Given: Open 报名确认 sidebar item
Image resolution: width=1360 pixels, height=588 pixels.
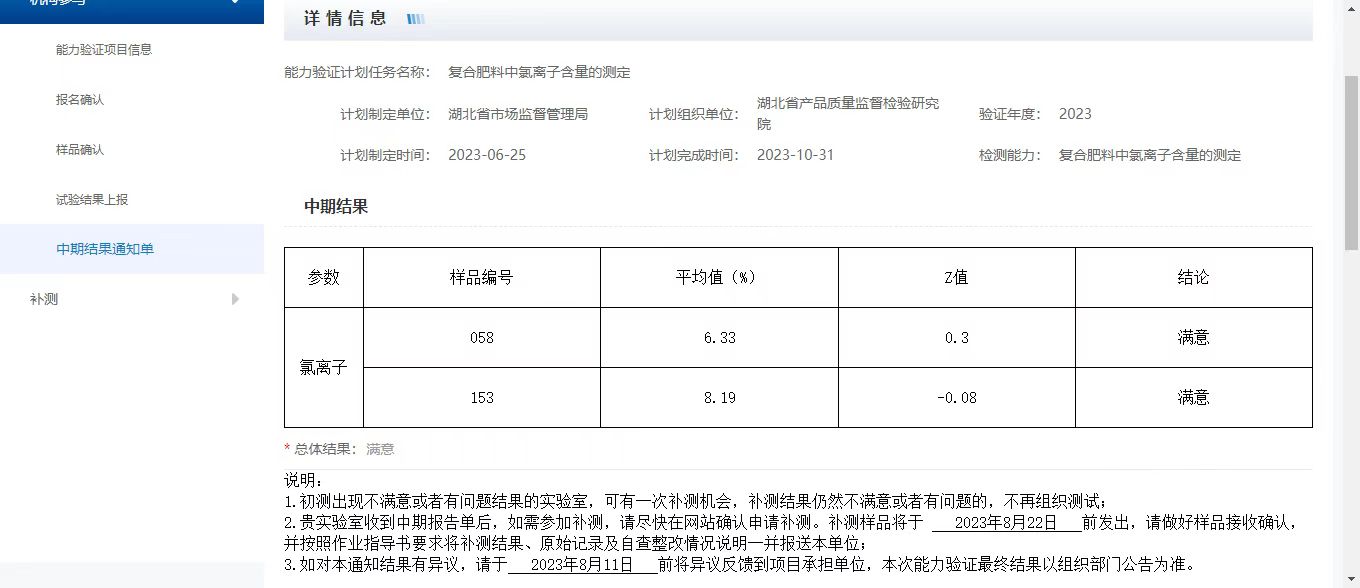Looking at the screenshot, I should [80, 99].
